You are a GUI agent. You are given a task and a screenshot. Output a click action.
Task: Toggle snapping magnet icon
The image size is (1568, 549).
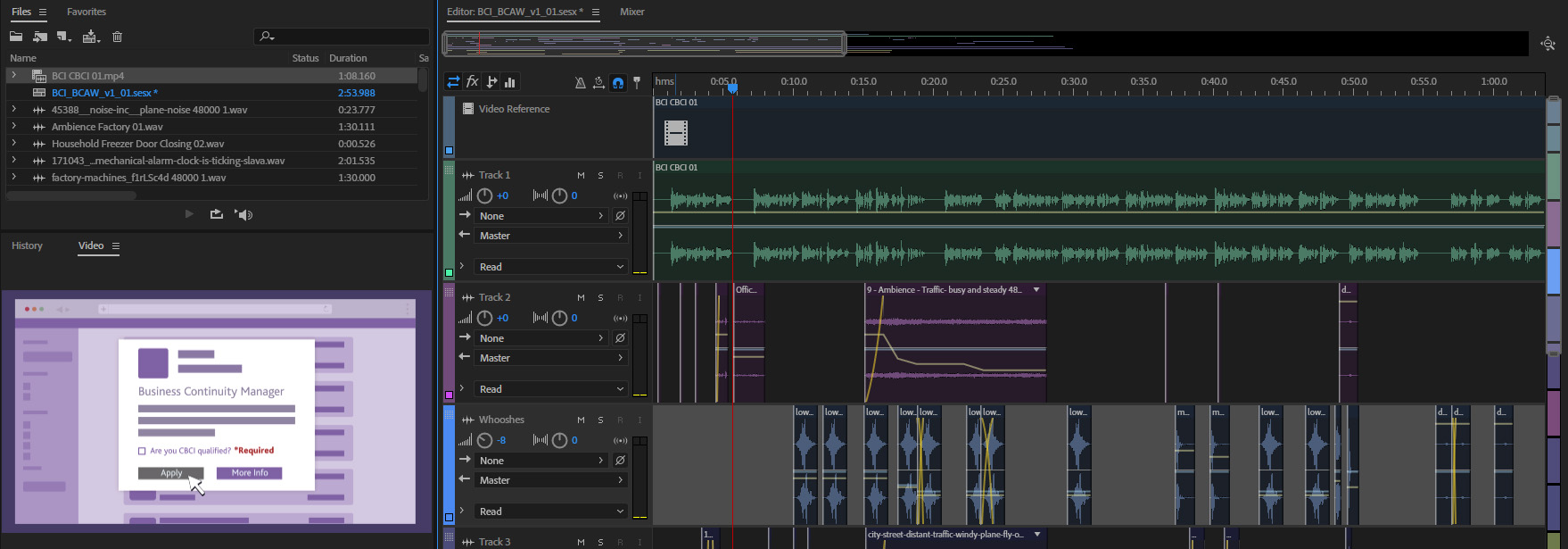click(618, 82)
